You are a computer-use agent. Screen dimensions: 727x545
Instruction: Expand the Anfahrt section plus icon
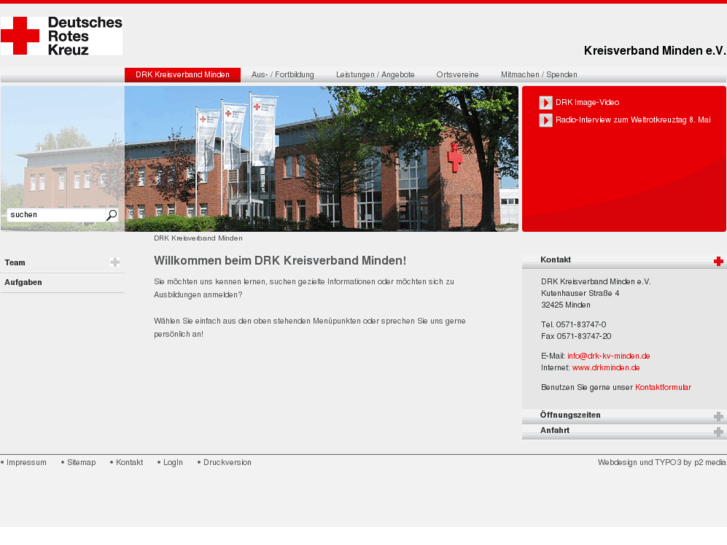coord(718,432)
